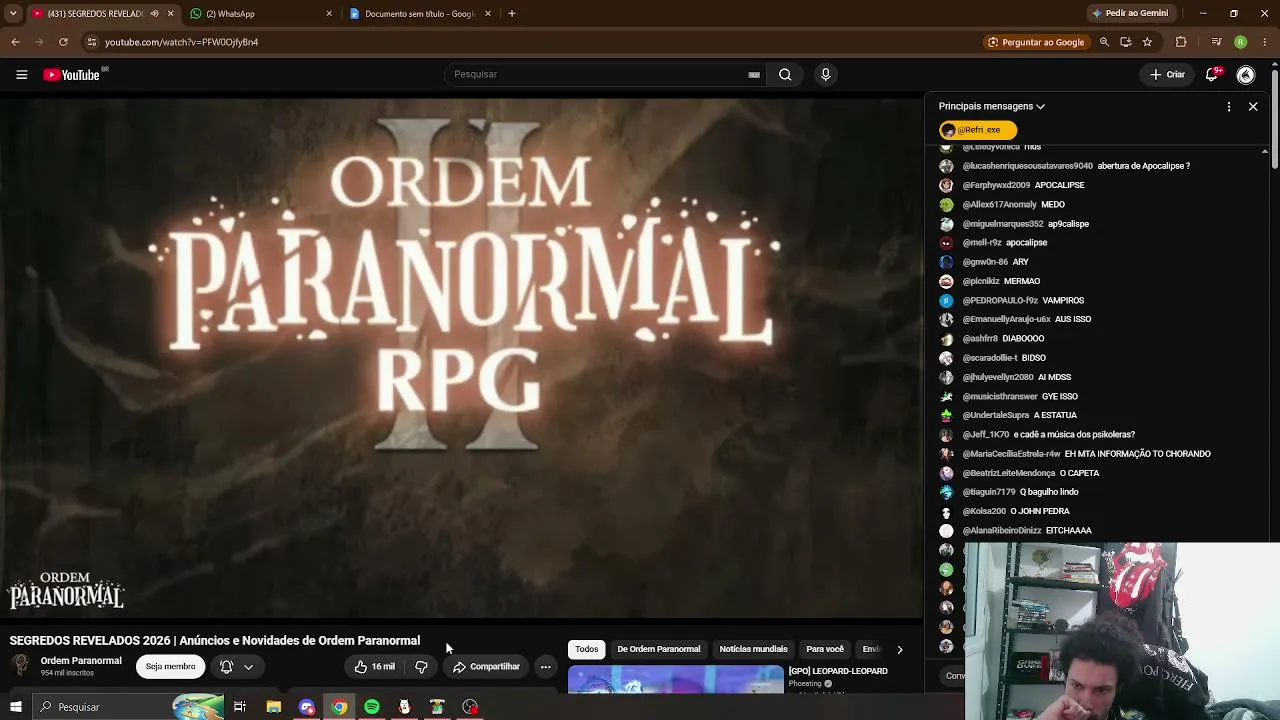Viewport: 1280px width, 720px height.
Task: Go back in Chrome browser
Action: (15, 42)
